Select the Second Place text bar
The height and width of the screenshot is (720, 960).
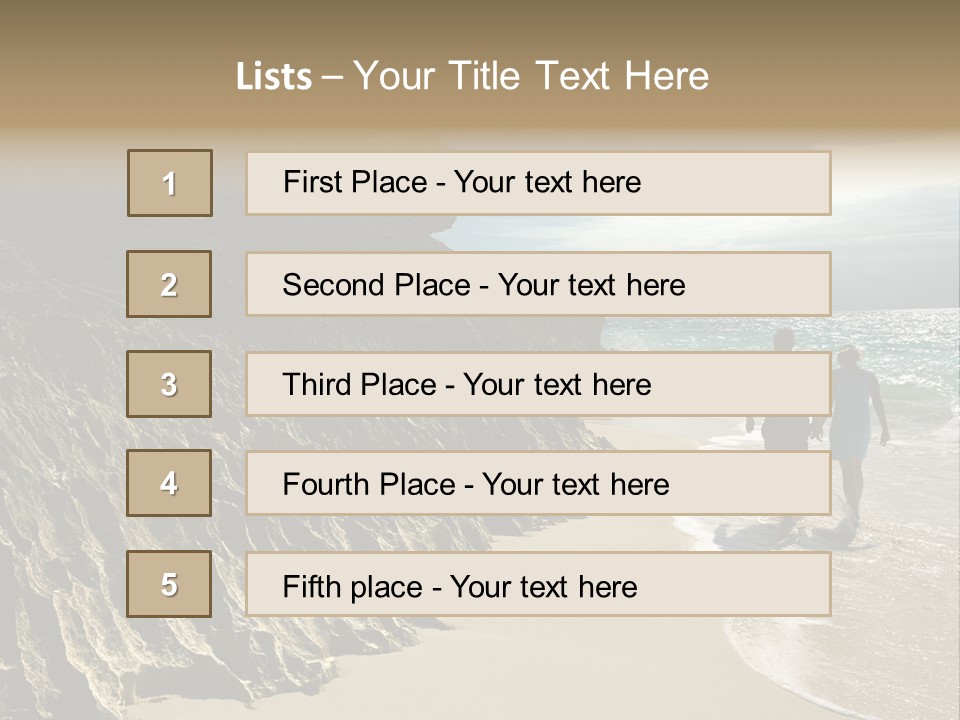coord(538,284)
